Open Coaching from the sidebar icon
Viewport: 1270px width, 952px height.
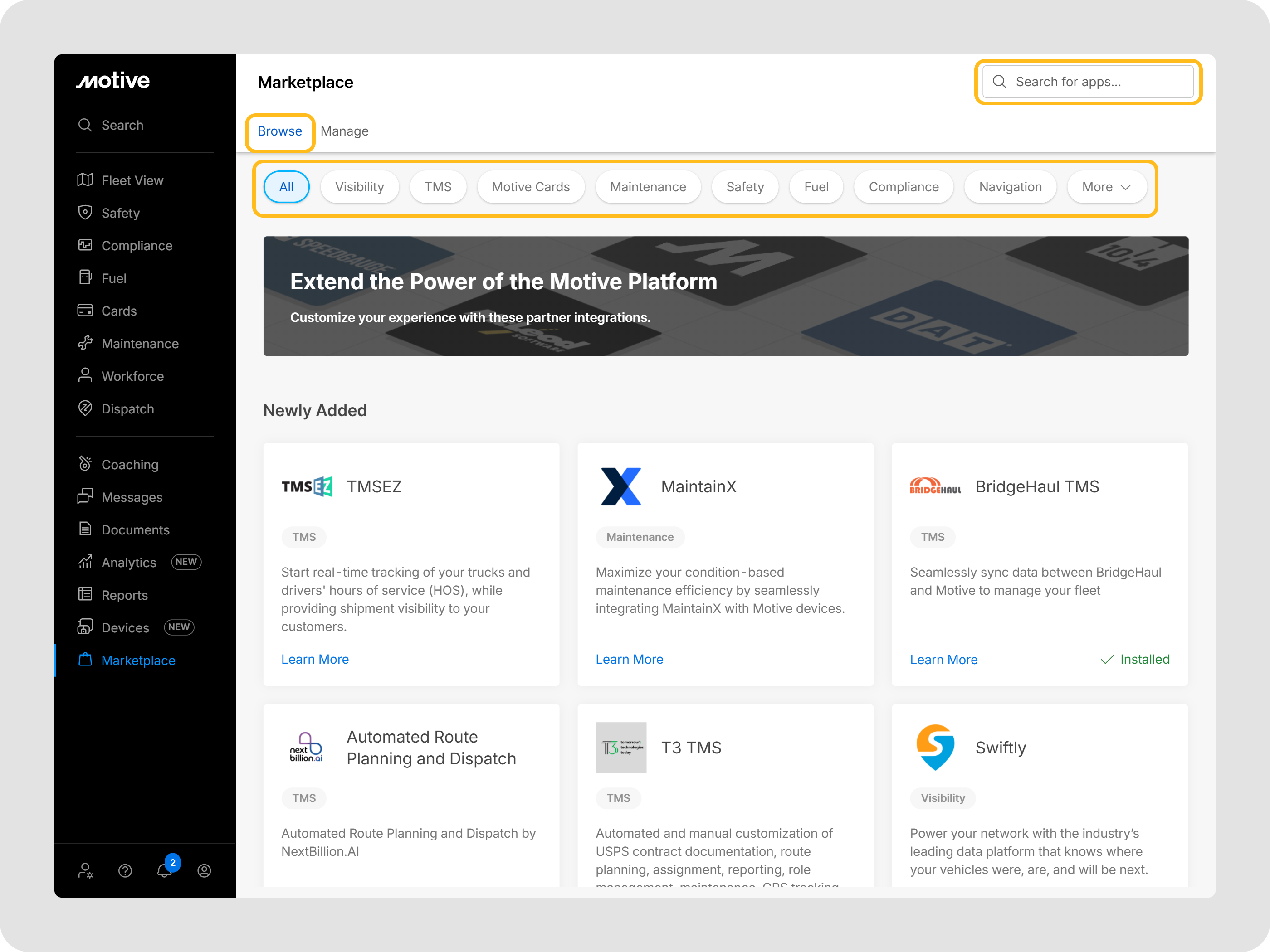86,464
